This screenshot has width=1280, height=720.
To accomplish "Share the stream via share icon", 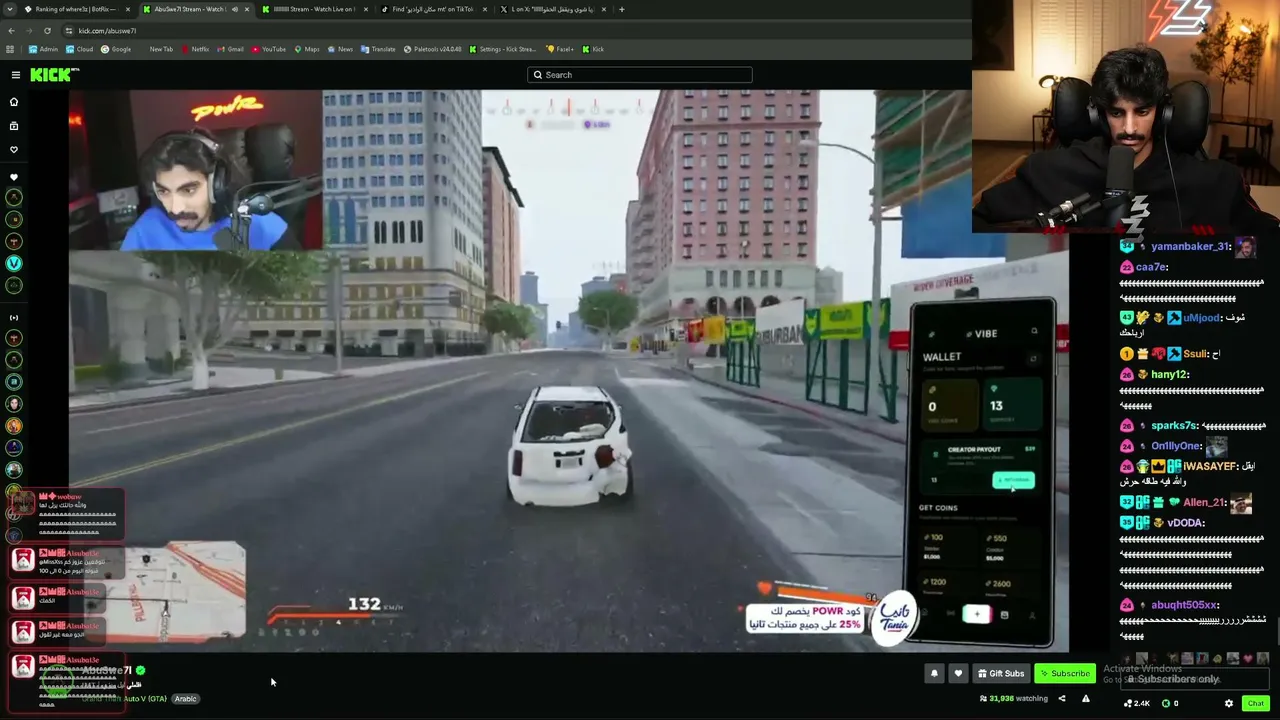I will coord(1062,699).
